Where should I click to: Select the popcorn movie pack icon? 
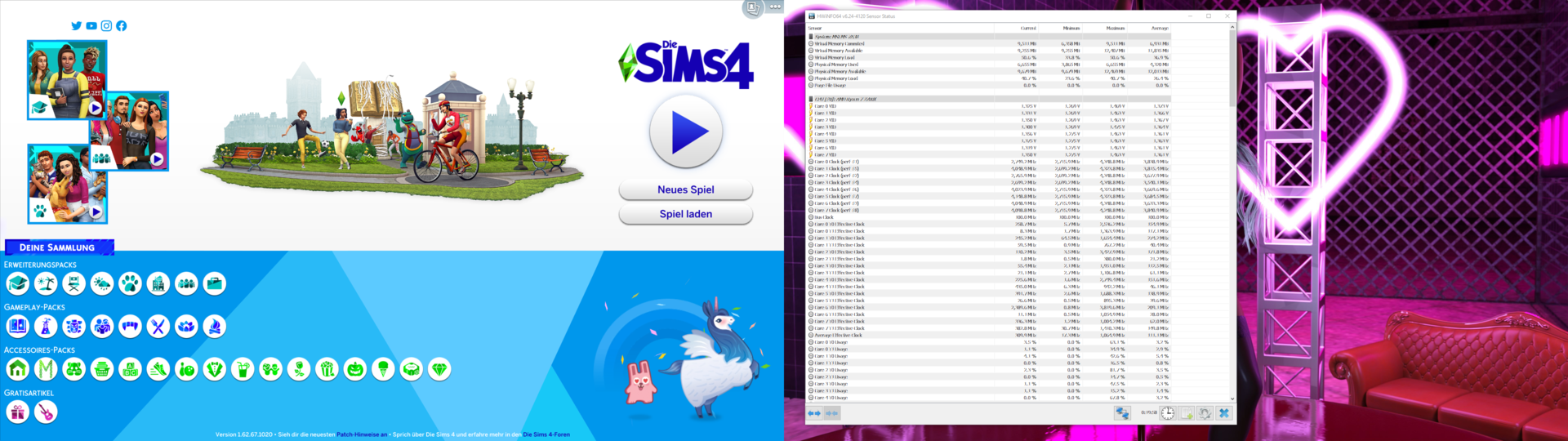click(x=327, y=369)
